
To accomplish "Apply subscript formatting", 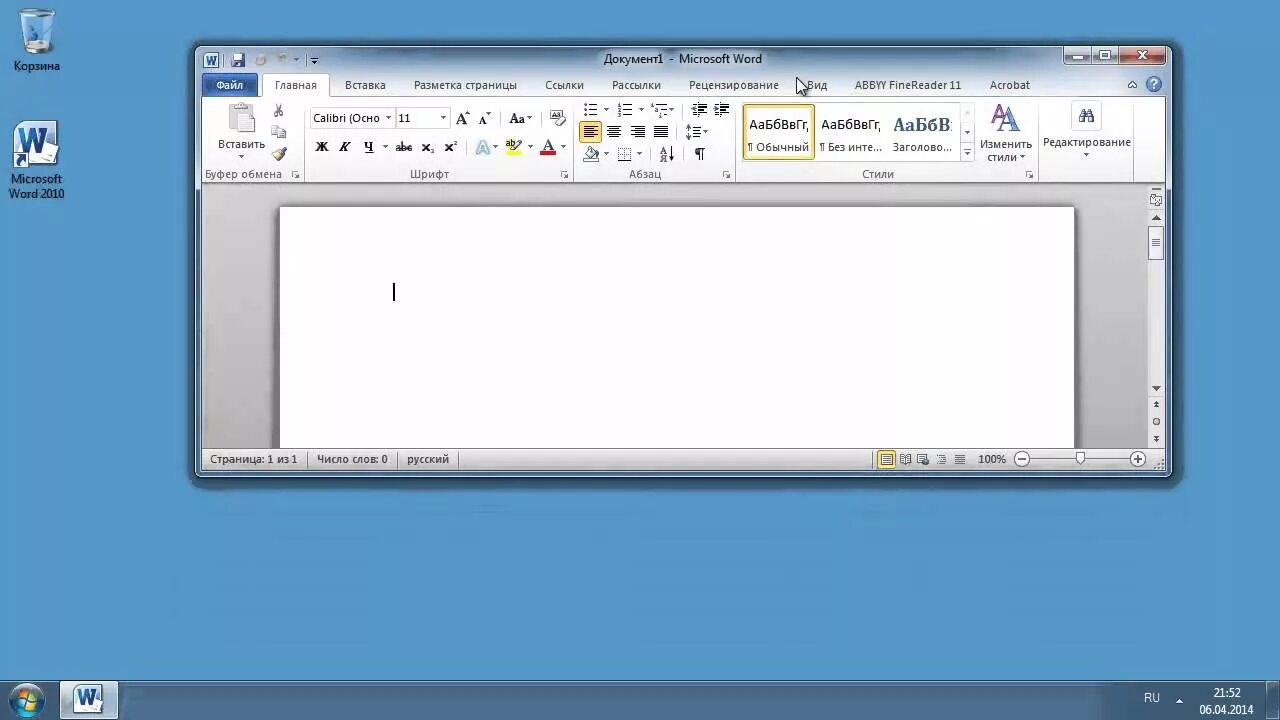I will [x=427, y=147].
